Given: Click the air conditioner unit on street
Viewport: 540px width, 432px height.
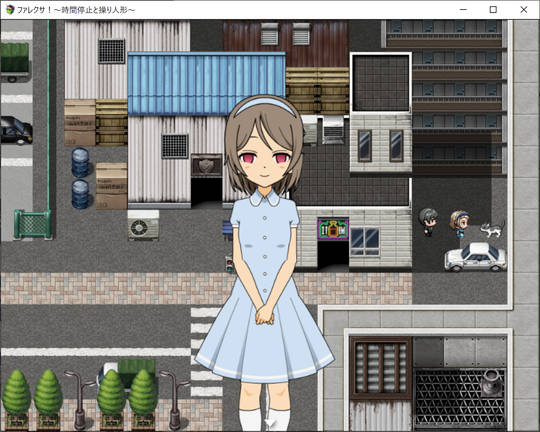Looking at the screenshot, I should (x=143, y=225).
